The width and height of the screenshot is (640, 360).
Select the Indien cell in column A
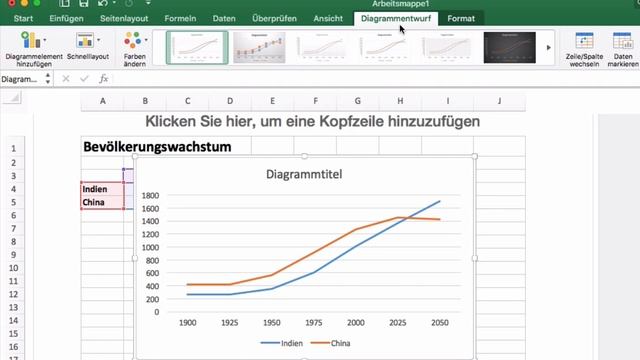pyautogui.click(x=102, y=189)
